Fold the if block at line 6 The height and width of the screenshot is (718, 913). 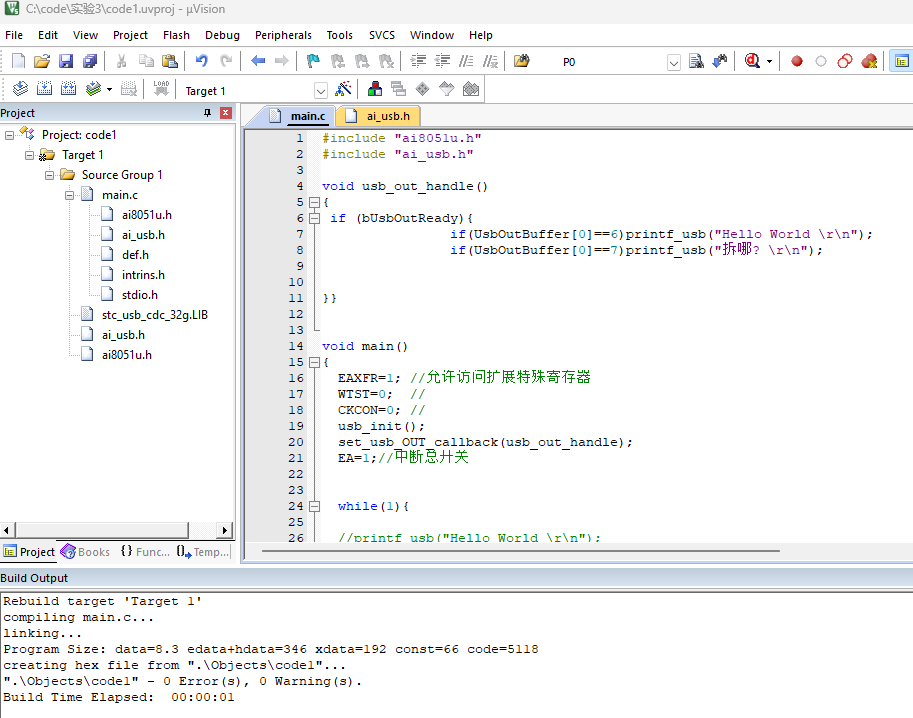(x=314, y=218)
